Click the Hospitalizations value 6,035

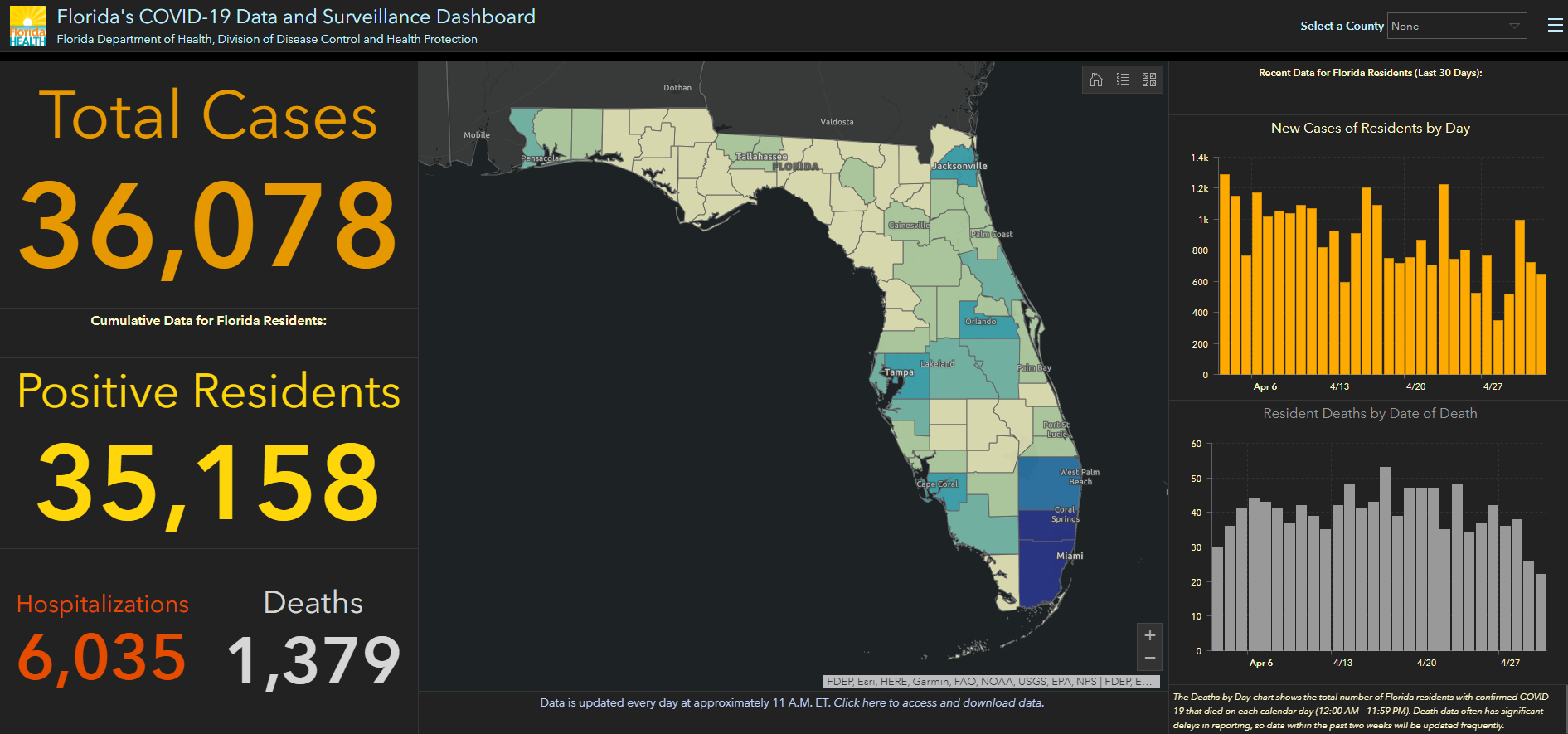tap(102, 657)
